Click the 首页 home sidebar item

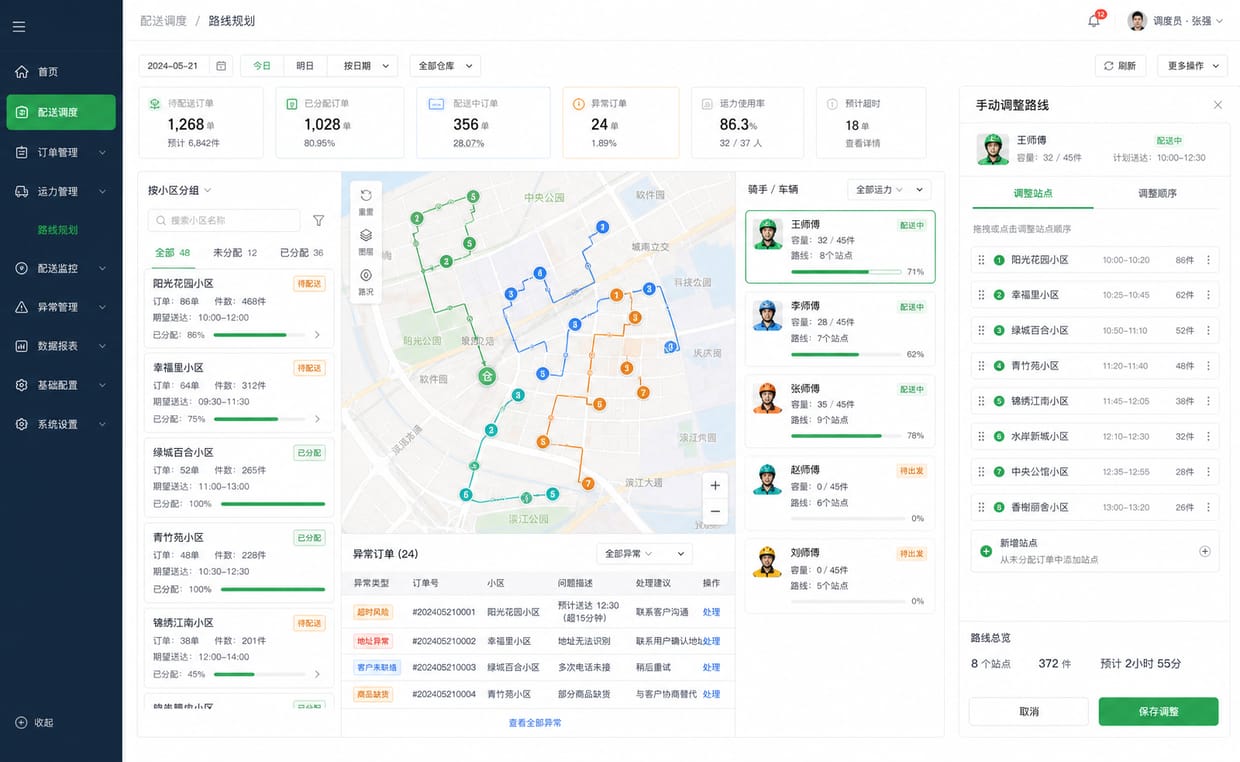61,72
